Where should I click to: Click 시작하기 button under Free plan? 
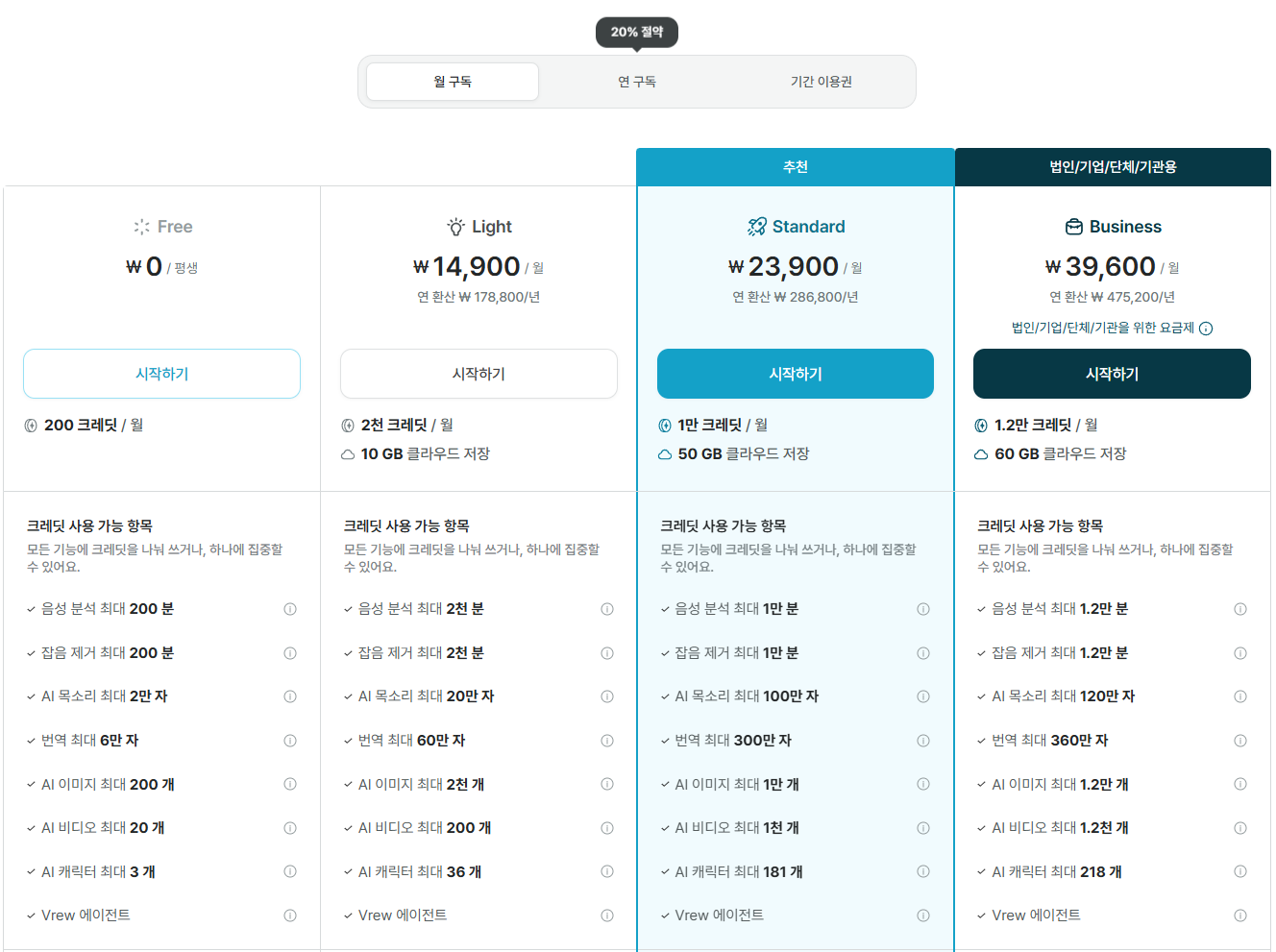(x=161, y=374)
